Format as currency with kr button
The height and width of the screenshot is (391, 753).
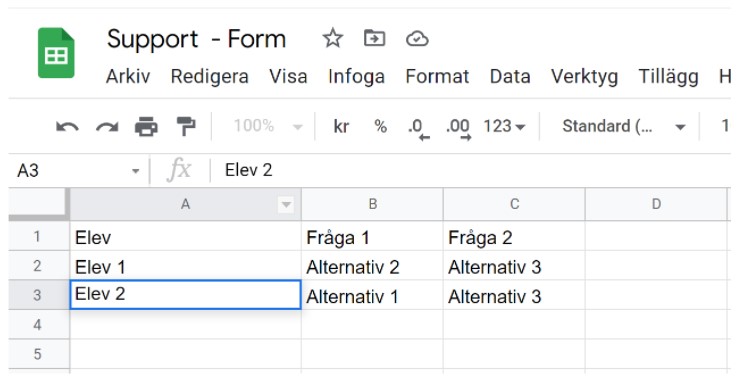(x=341, y=126)
